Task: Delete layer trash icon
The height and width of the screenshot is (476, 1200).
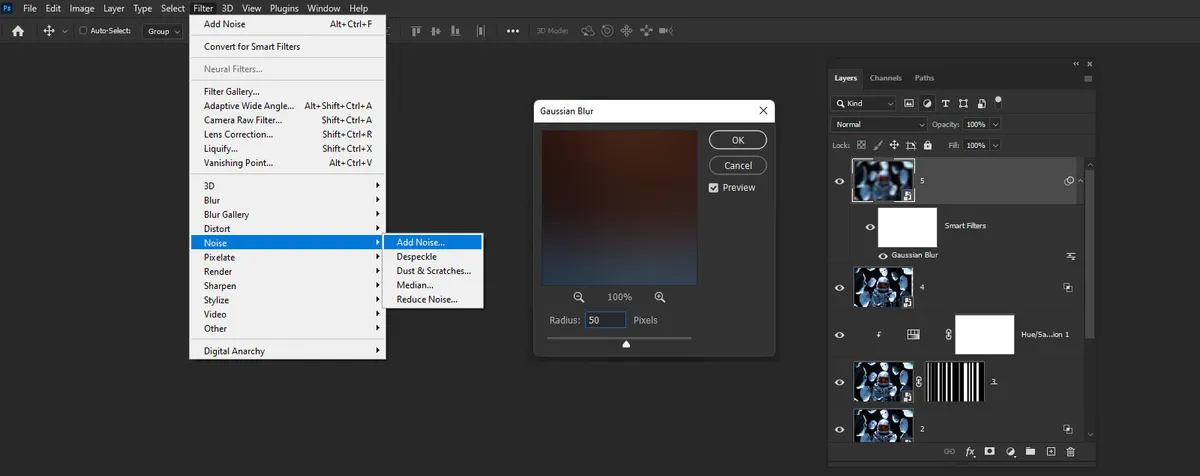Action: [1070, 452]
